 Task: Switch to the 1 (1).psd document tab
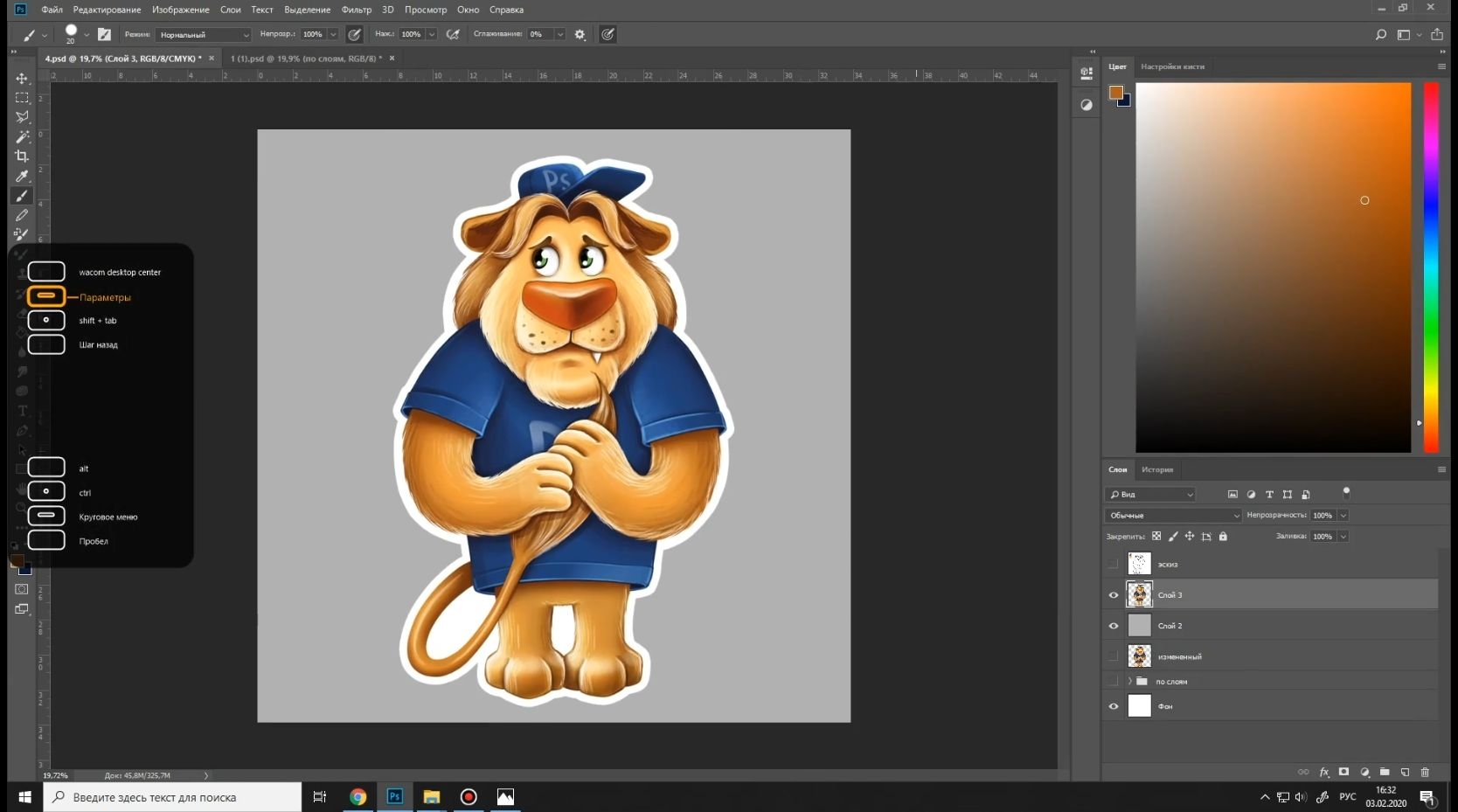tap(306, 59)
